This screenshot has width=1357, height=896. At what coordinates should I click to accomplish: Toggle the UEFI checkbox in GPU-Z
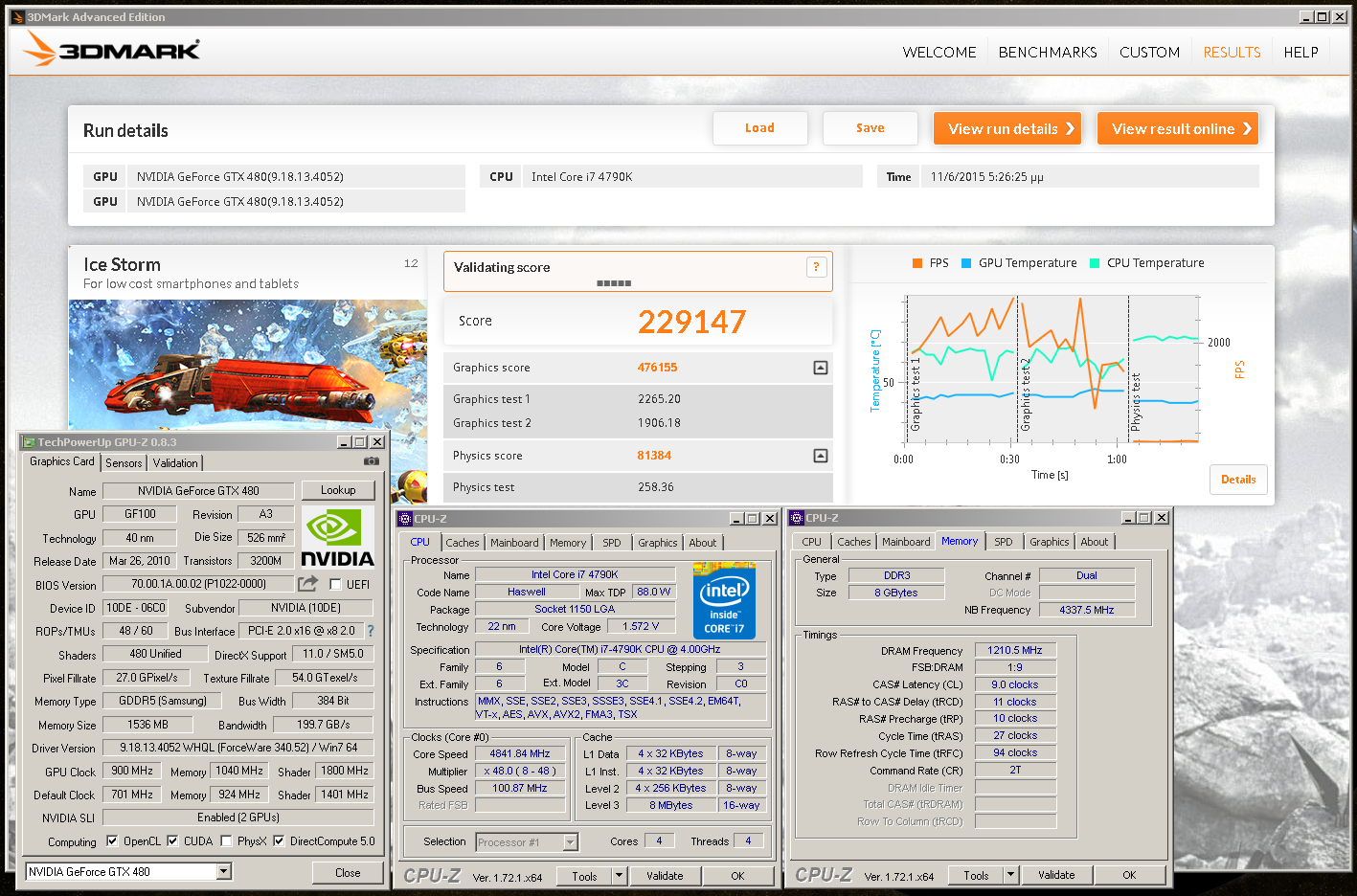(x=335, y=584)
